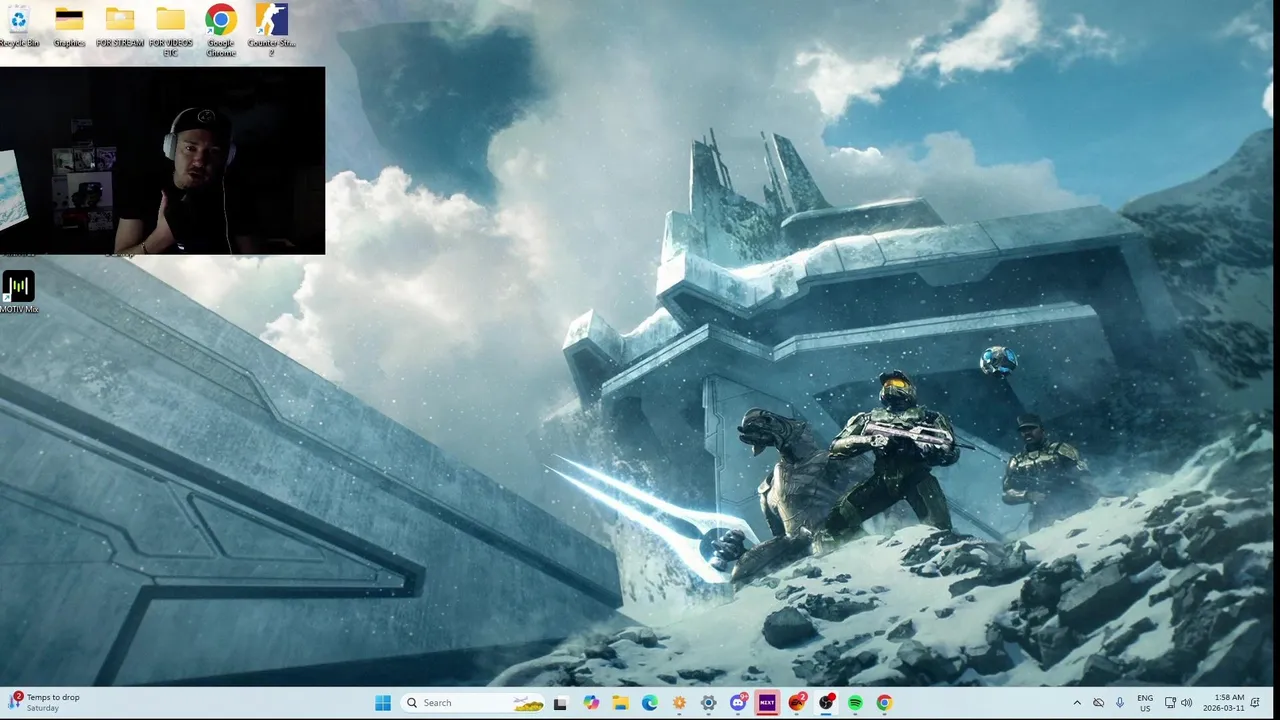The width and height of the screenshot is (1280, 720).
Task: Open the Windows Start menu
Action: pyautogui.click(x=383, y=703)
